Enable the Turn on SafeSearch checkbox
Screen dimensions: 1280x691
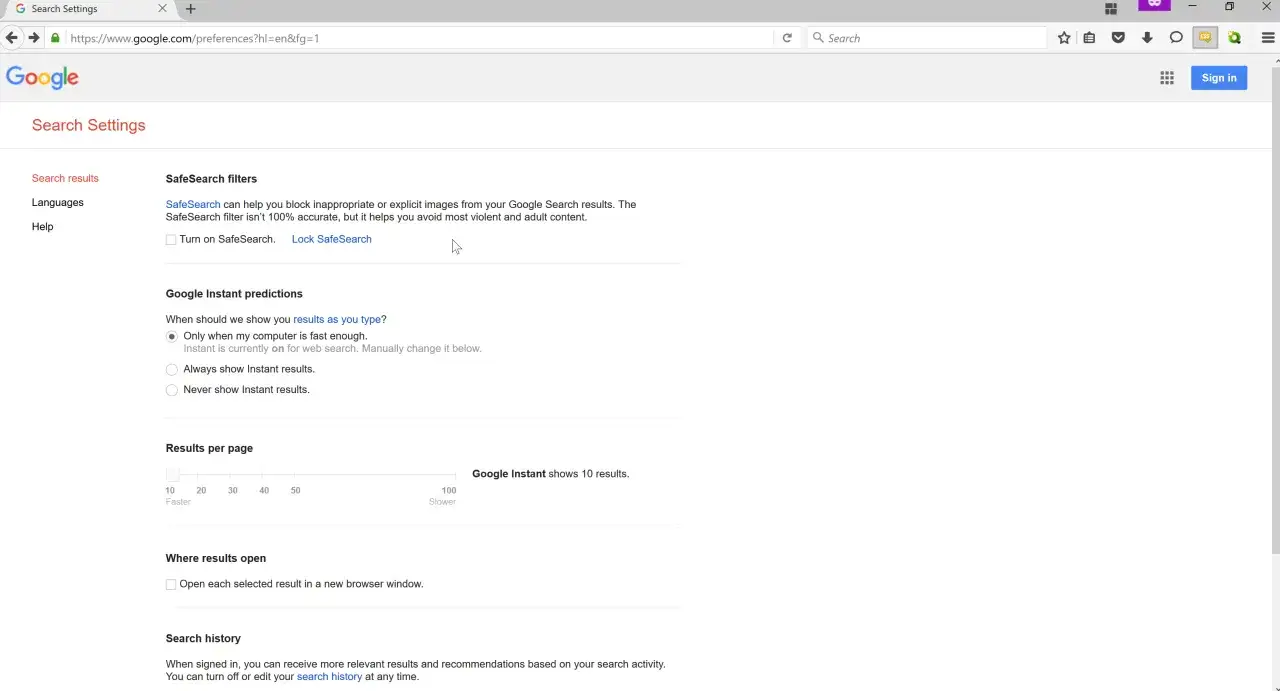click(171, 240)
